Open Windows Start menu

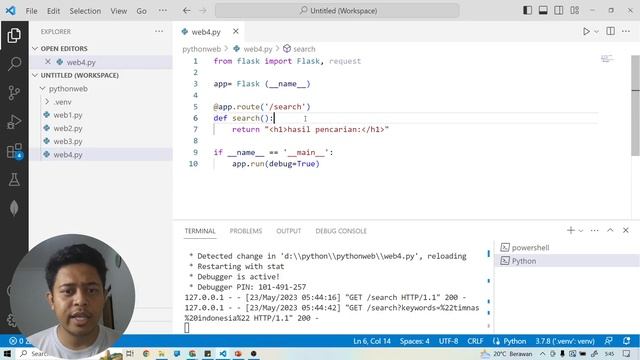pos(7,353)
